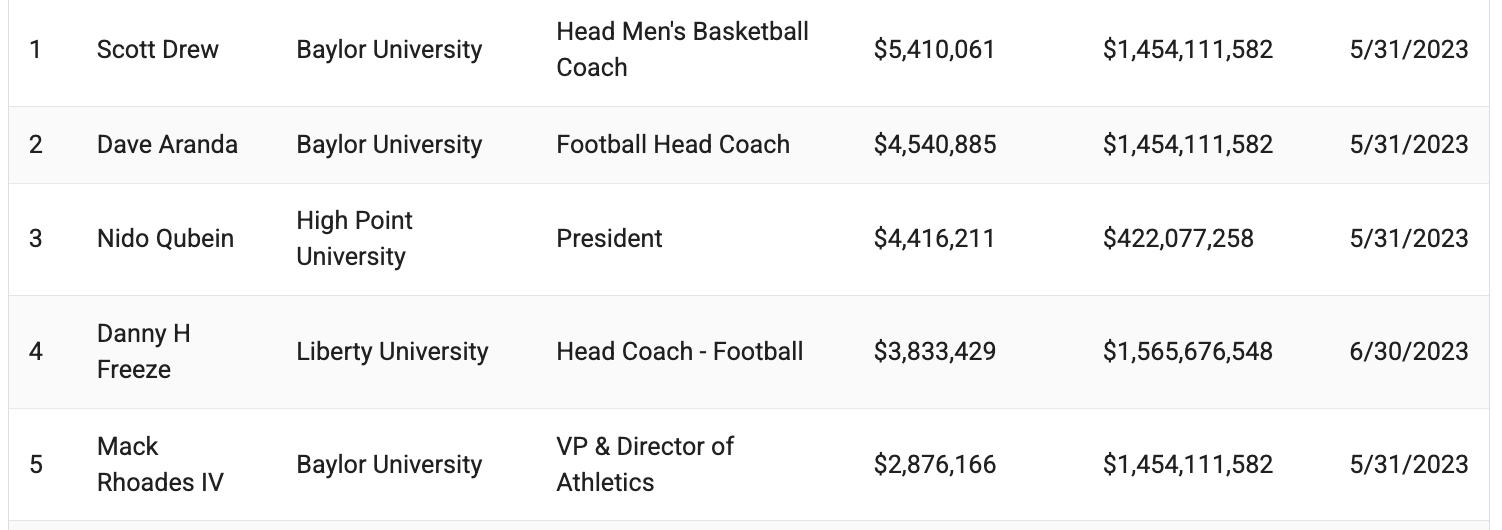
Task: Select the $1,565,676,548 value
Action: click(x=1188, y=352)
